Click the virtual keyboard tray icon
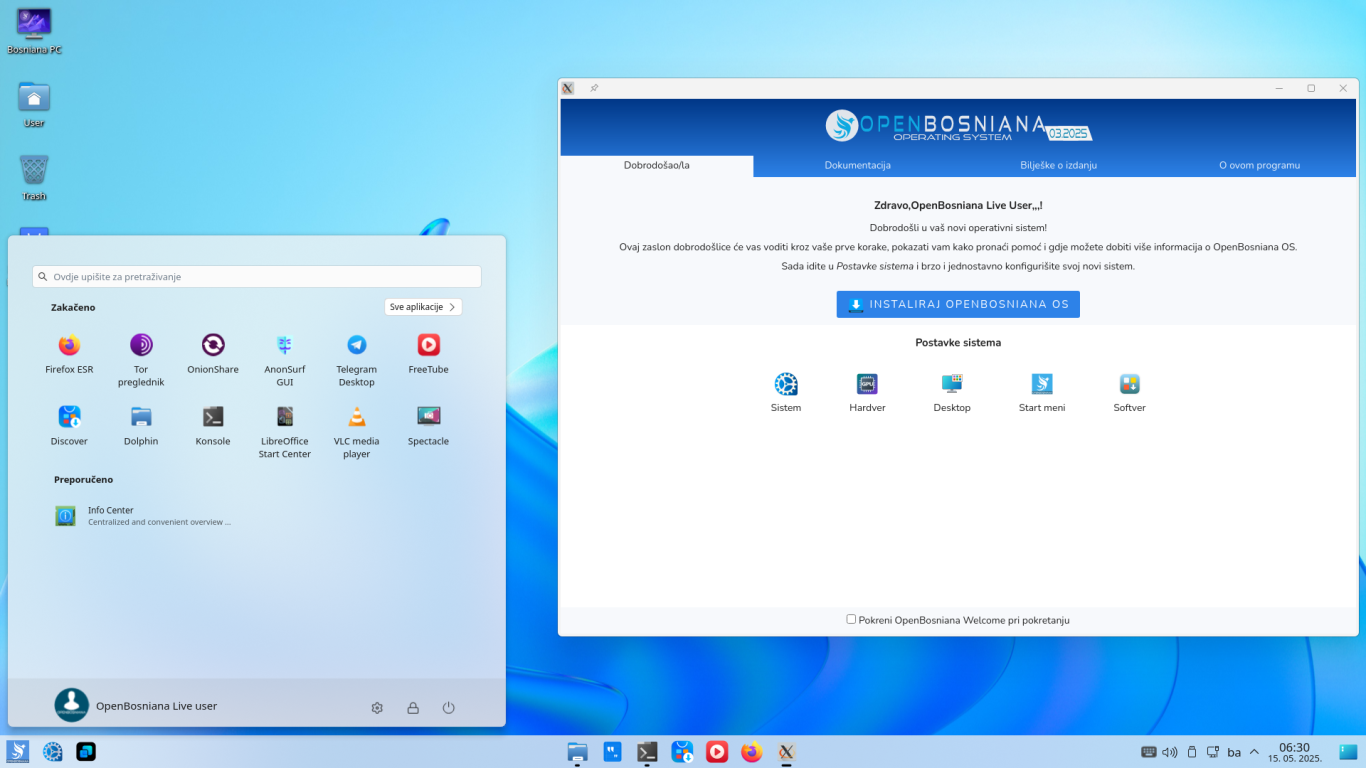Screen dimensions: 1366x768 pos(1149,752)
